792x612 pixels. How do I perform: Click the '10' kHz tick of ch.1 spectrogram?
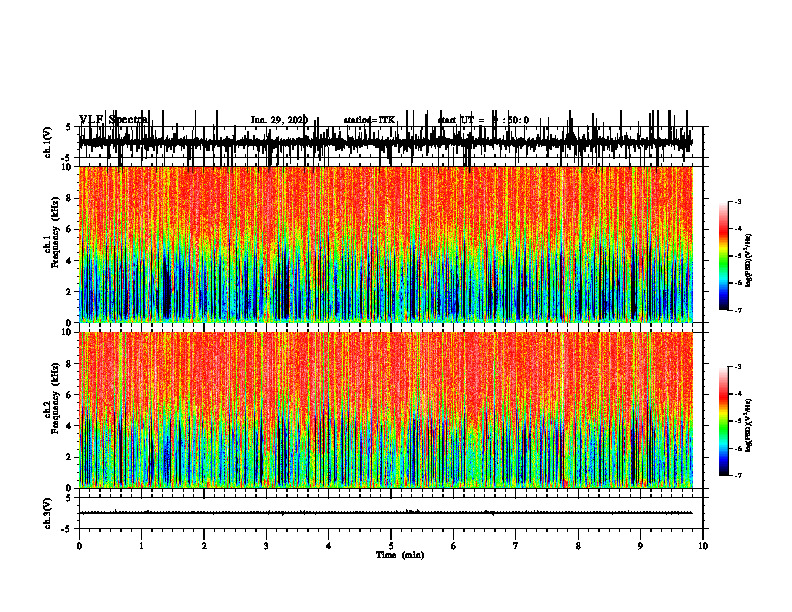click(67, 167)
